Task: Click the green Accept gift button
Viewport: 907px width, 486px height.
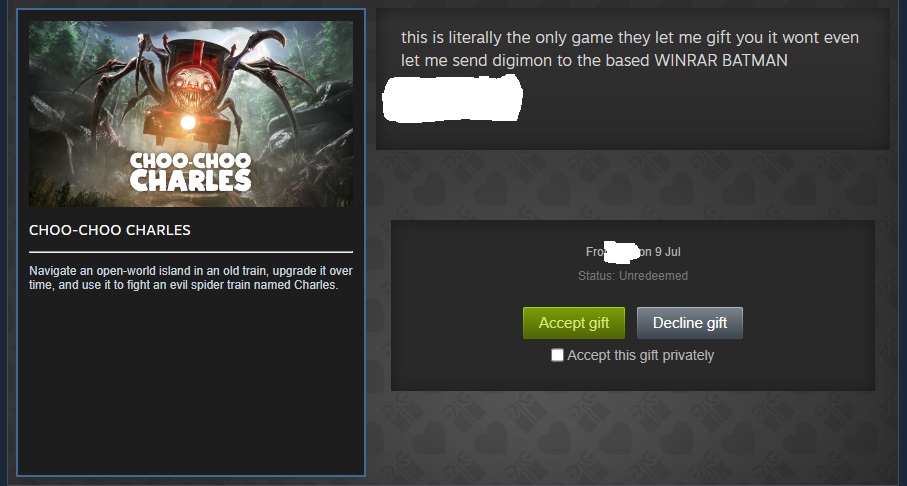Action: [574, 323]
